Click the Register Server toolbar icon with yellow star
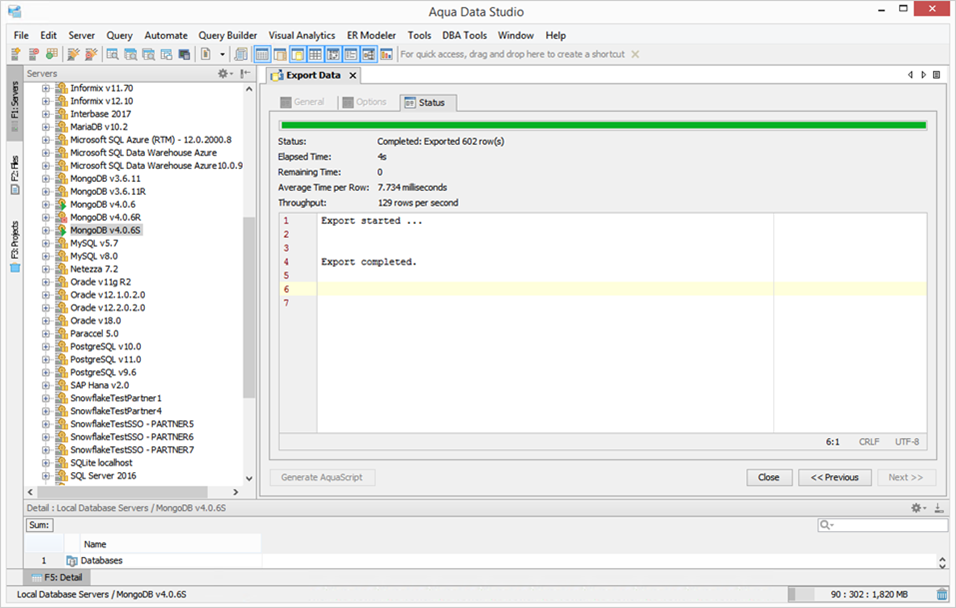956x608 pixels. [15, 54]
